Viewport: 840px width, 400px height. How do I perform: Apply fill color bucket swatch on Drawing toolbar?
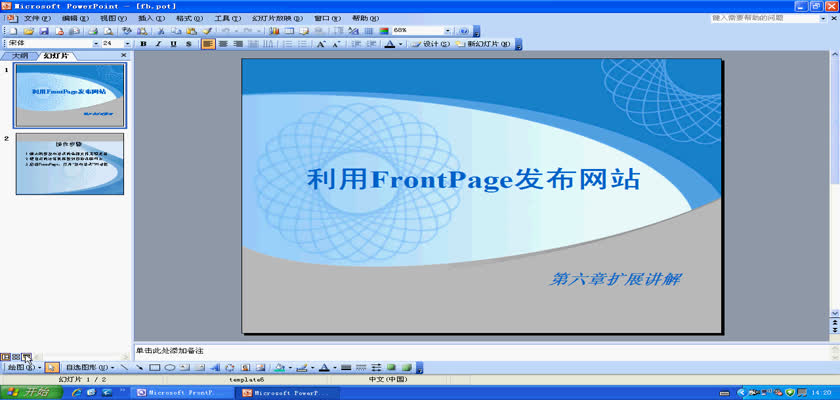[279, 368]
